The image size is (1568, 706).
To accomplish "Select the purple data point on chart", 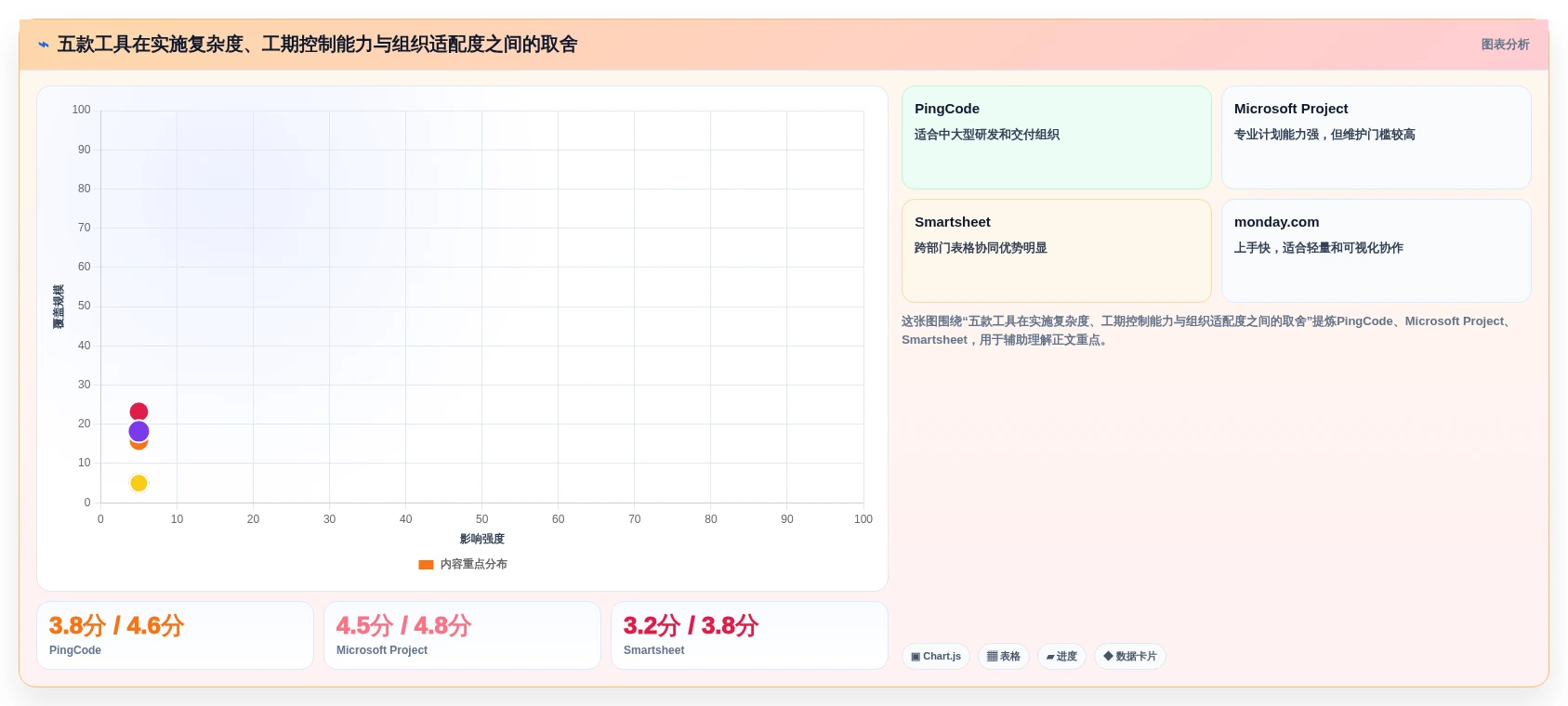I will 138,431.
